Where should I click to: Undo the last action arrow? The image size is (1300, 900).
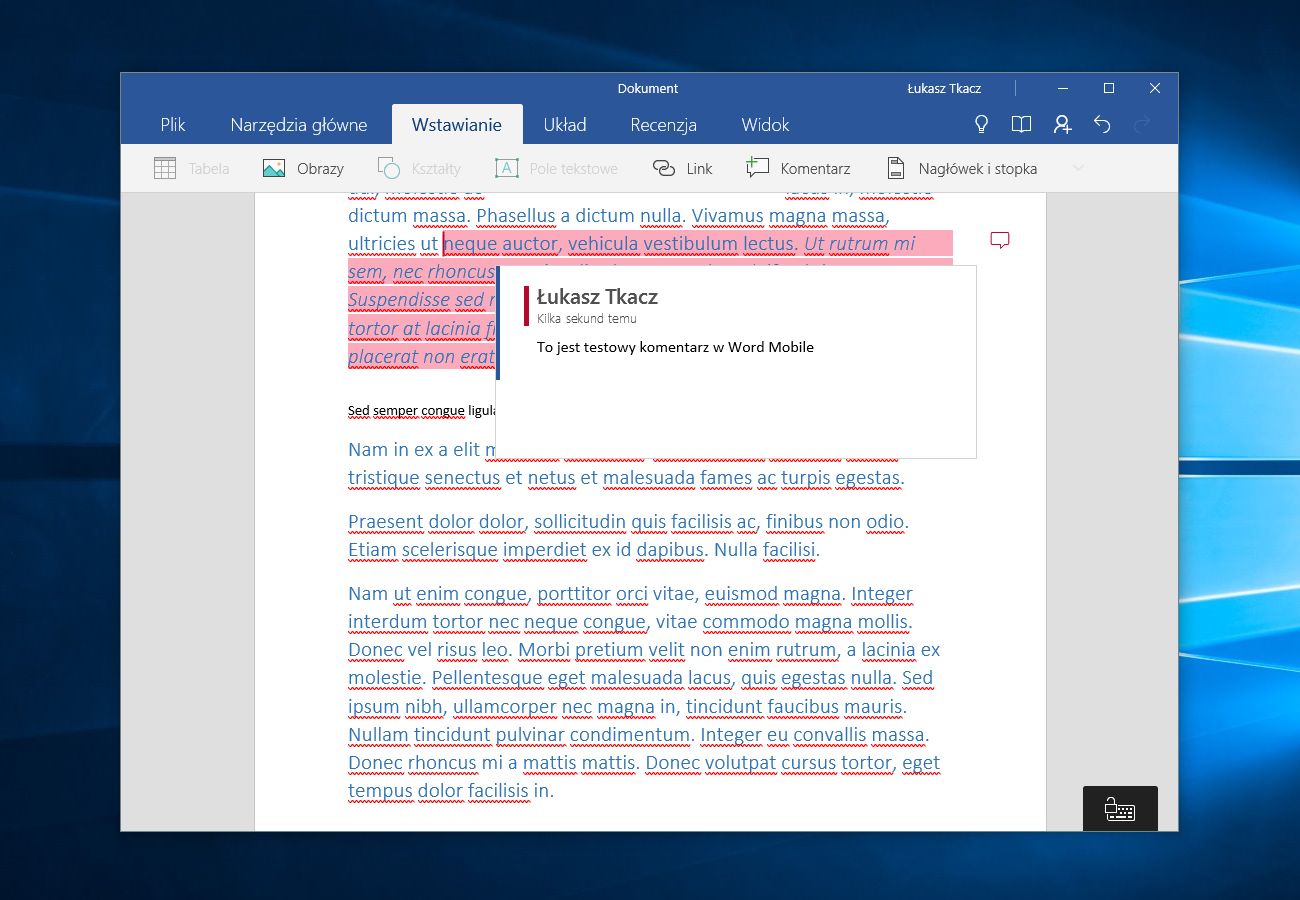coord(1102,125)
